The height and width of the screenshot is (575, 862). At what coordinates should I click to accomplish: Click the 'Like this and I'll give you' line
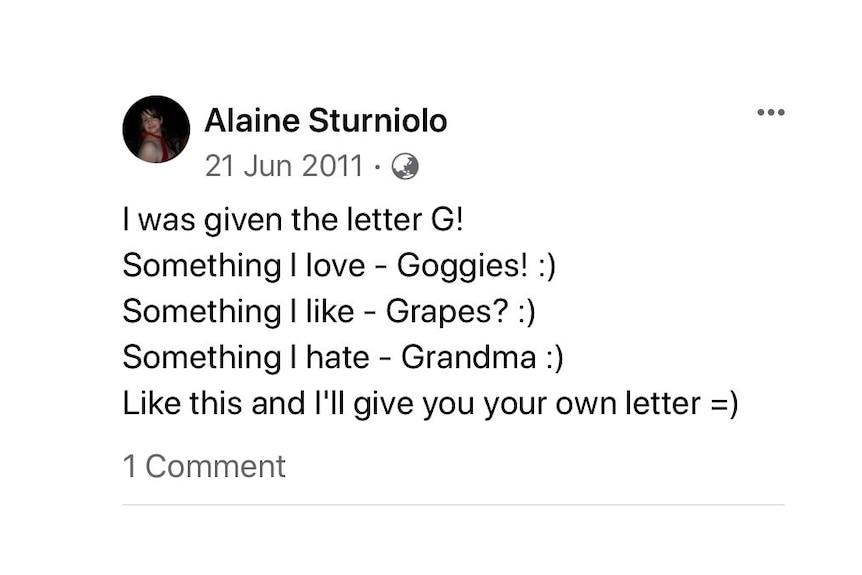click(x=430, y=403)
